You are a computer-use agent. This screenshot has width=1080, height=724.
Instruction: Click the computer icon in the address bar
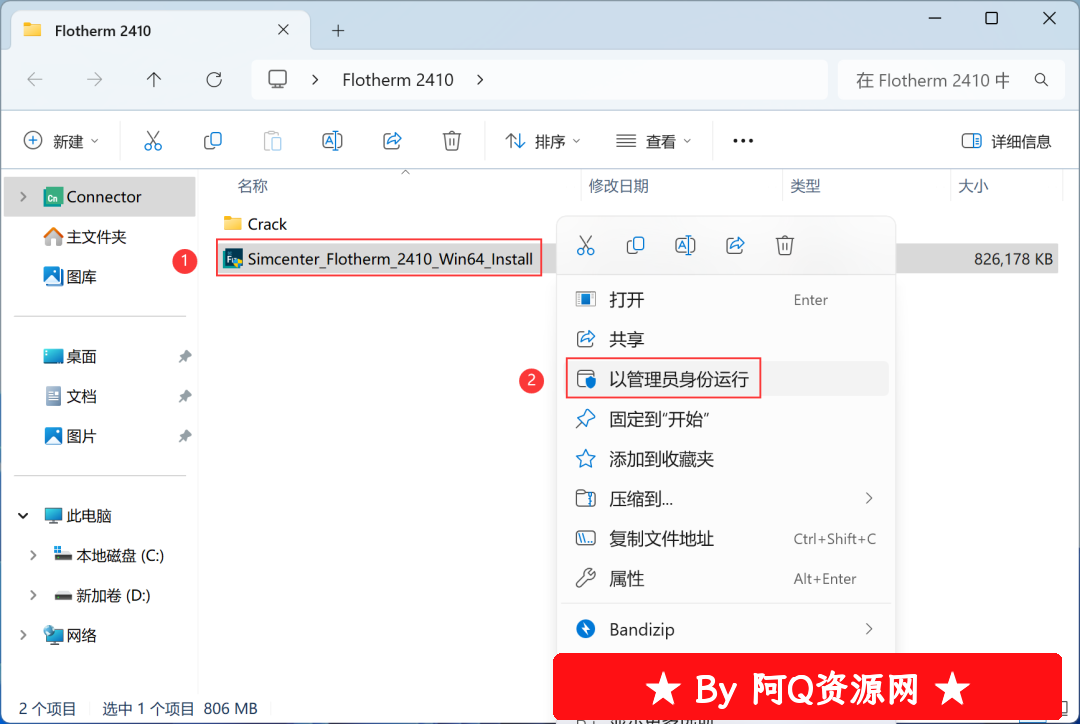pyautogui.click(x=278, y=80)
